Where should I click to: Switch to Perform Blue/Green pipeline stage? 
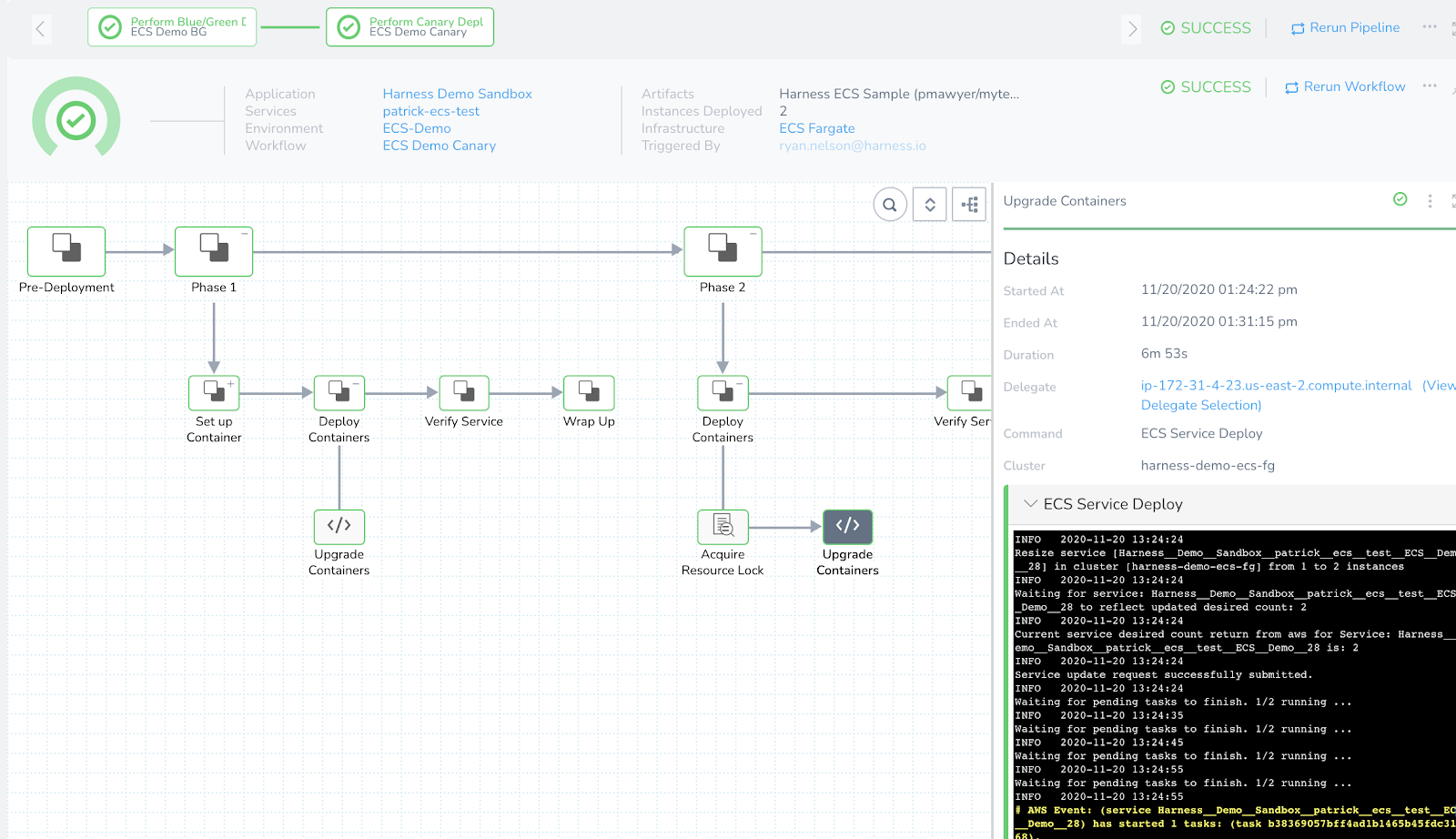[x=172, y=27]
